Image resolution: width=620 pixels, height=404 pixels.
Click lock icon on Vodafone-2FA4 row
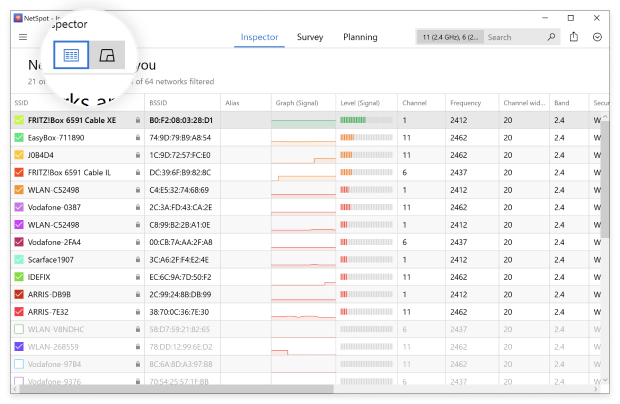pyautogui.click(x=138, y=242)
